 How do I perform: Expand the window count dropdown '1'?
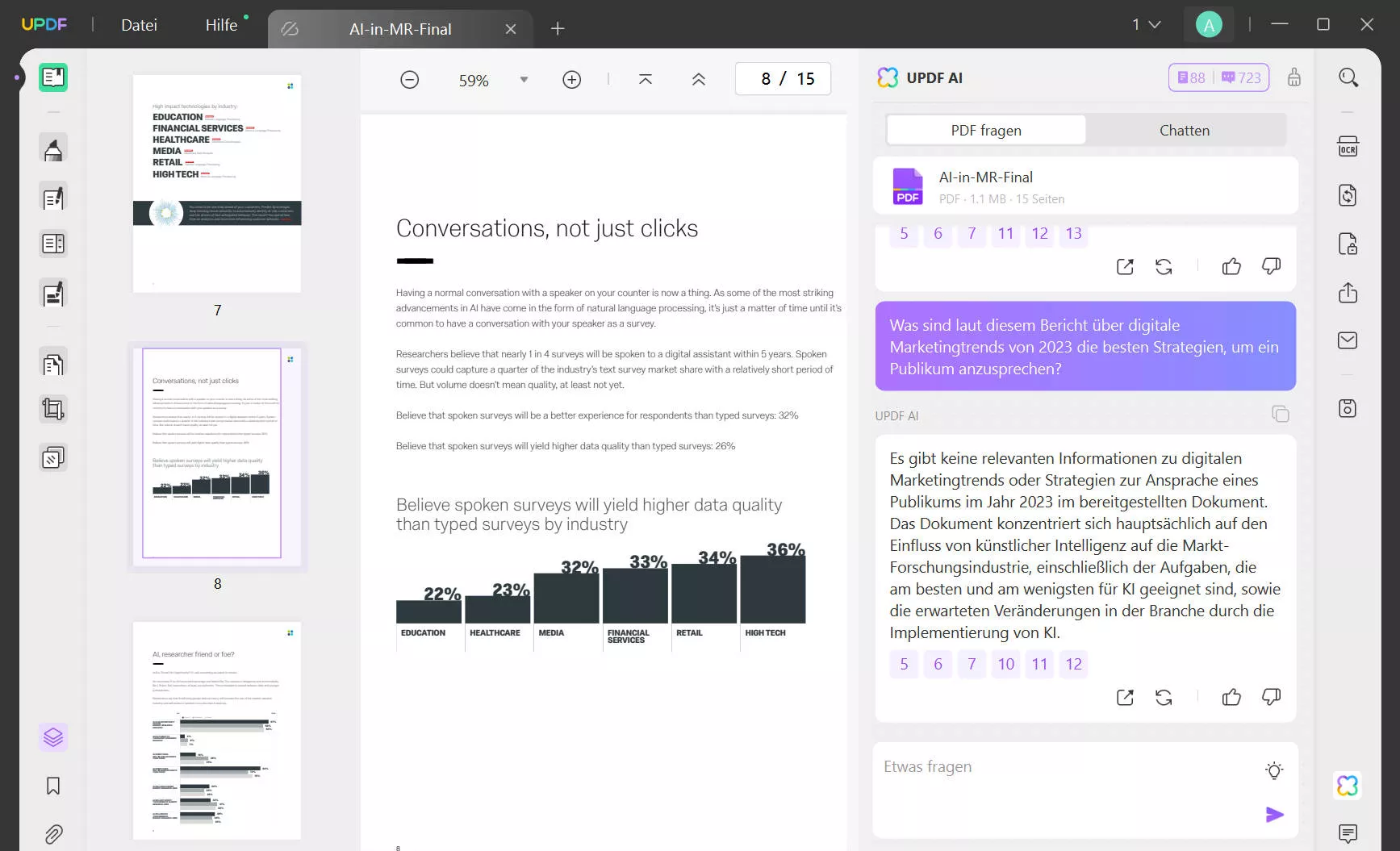(1146, 25)
